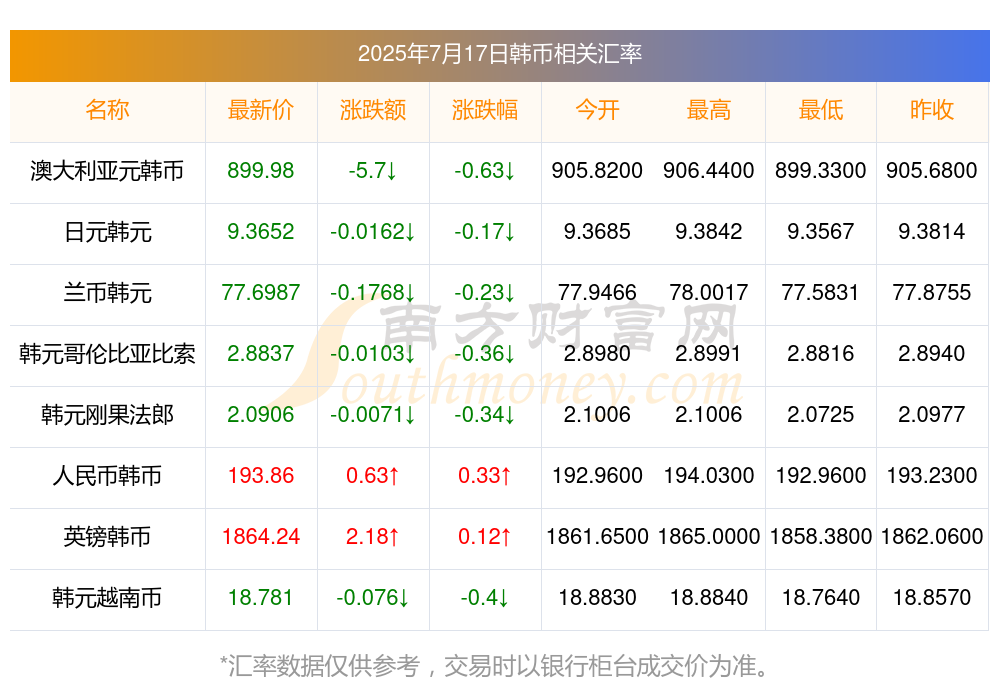Image resolution: width=1000 pixels, height=698 pixels.
Task: Click change amount -0.076↓
Action: 373,598
